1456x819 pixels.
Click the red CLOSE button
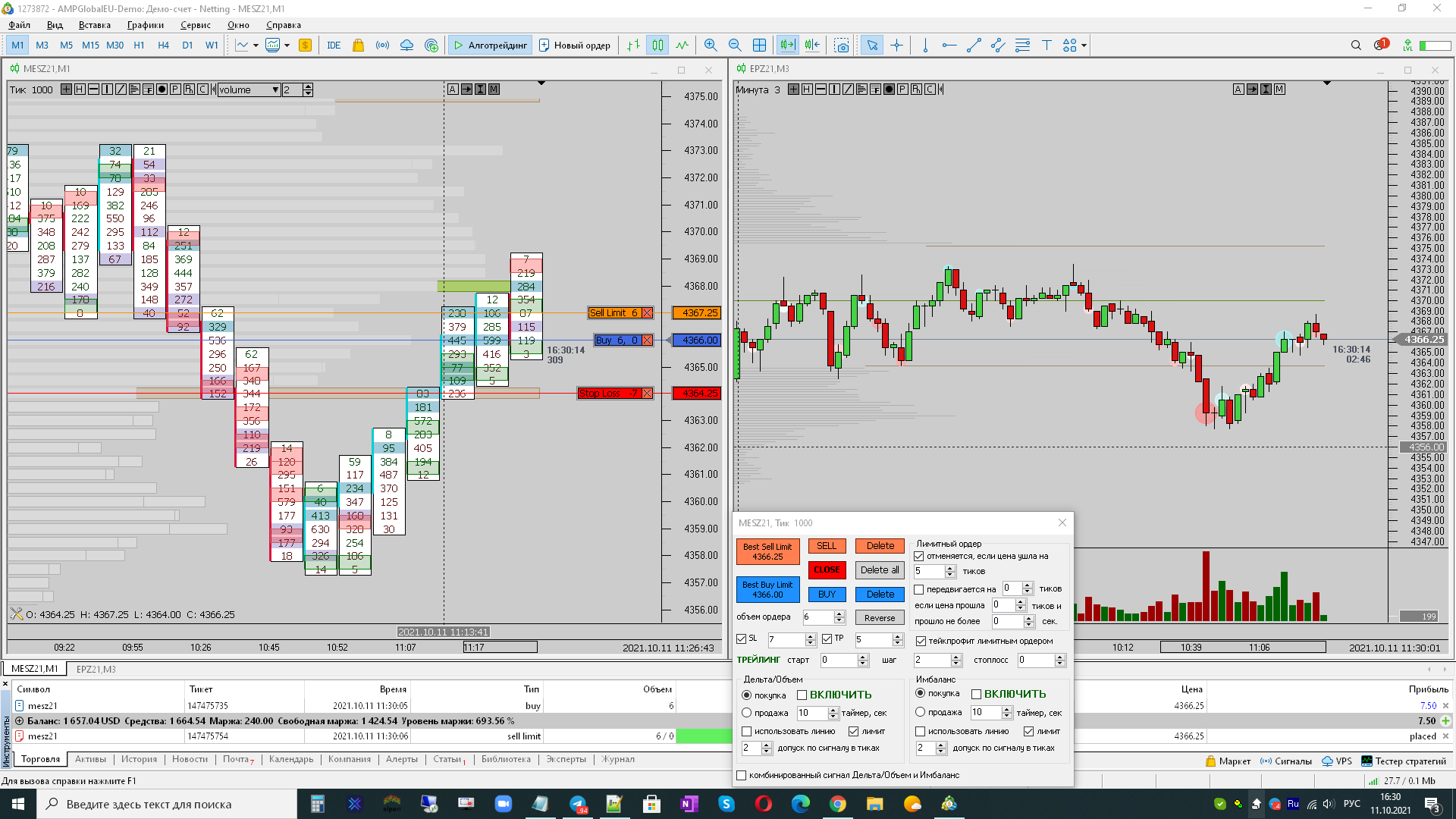click(x=827, y=570)
